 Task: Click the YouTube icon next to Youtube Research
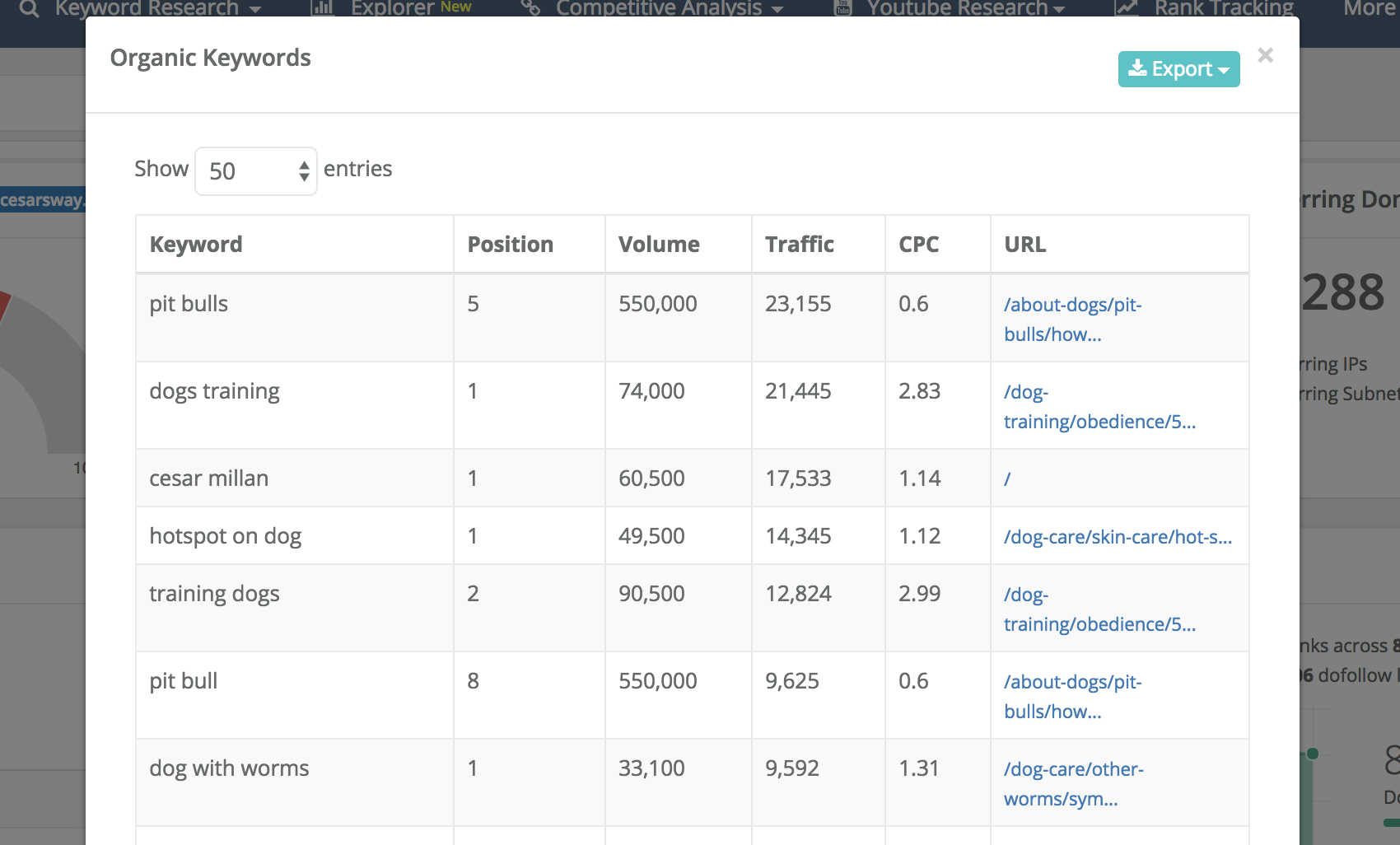[842, 8]
